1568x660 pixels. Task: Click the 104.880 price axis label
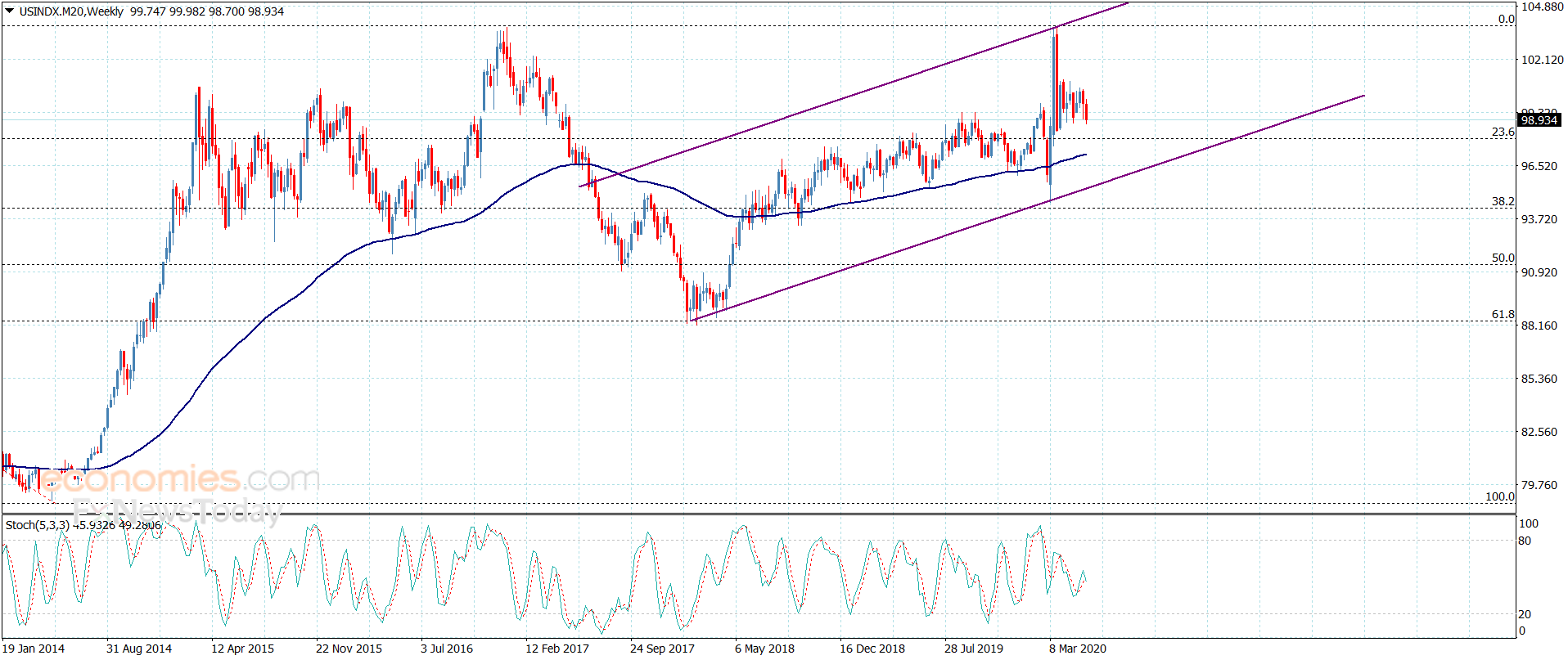point(1543,7)
